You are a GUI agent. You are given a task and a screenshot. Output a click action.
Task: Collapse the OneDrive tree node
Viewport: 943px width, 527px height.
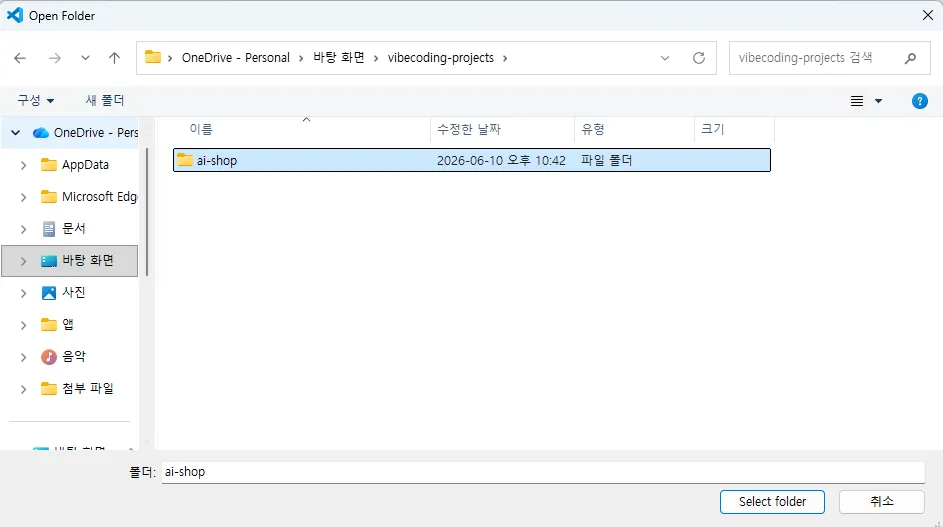pos(16,132)
